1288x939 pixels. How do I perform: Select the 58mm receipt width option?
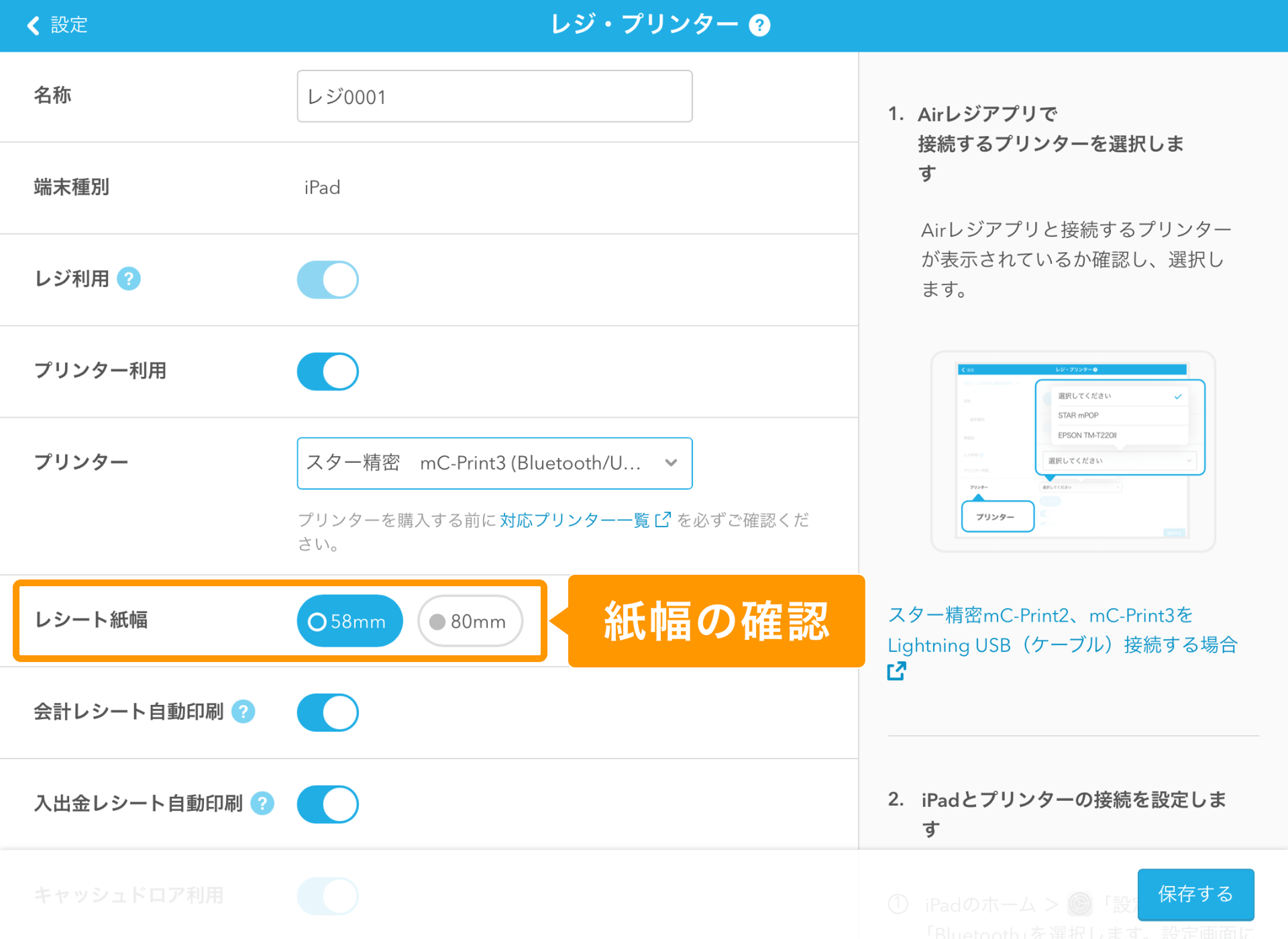tap(350, 621)
